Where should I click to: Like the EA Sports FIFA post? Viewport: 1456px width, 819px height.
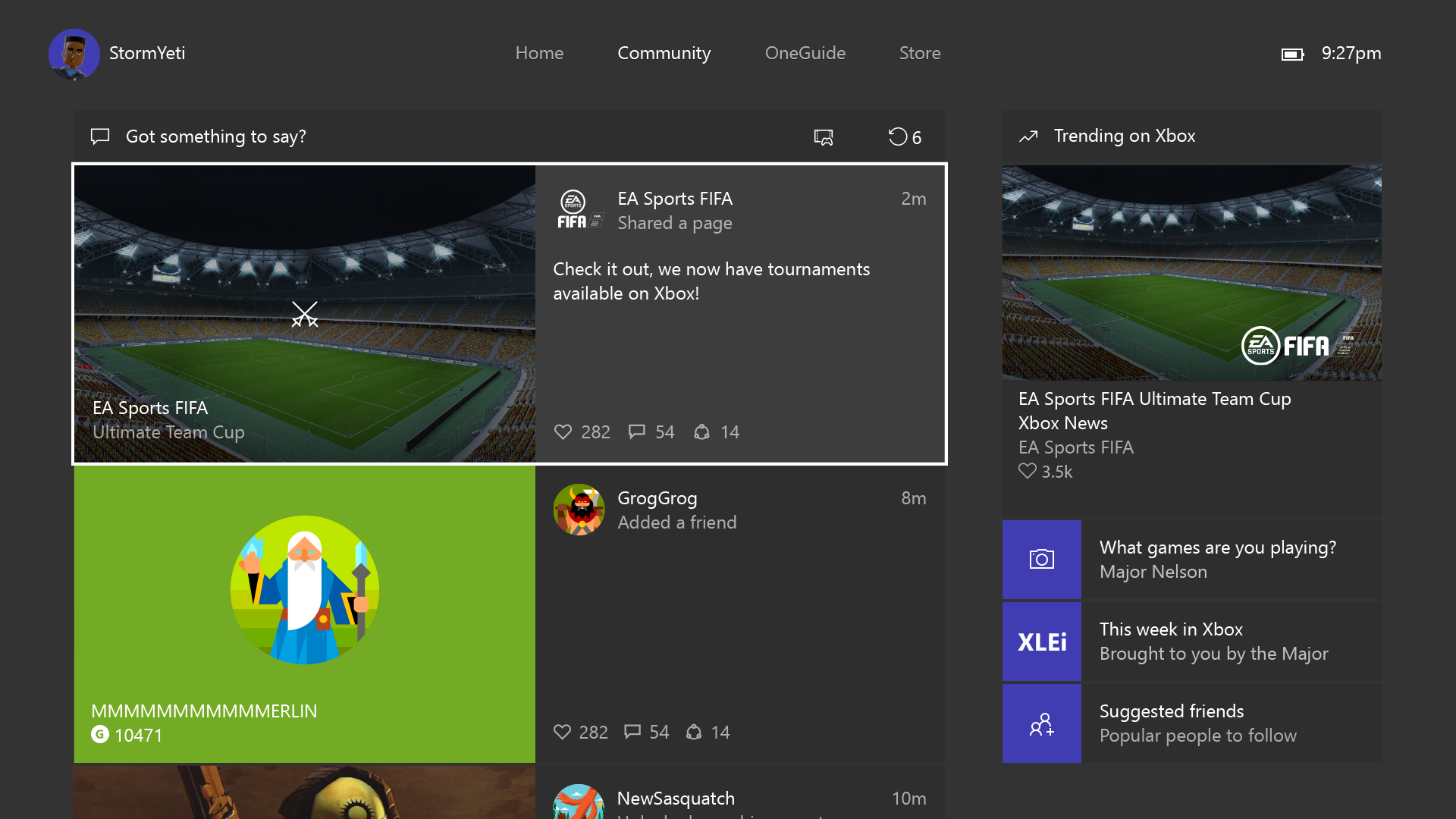563,432
